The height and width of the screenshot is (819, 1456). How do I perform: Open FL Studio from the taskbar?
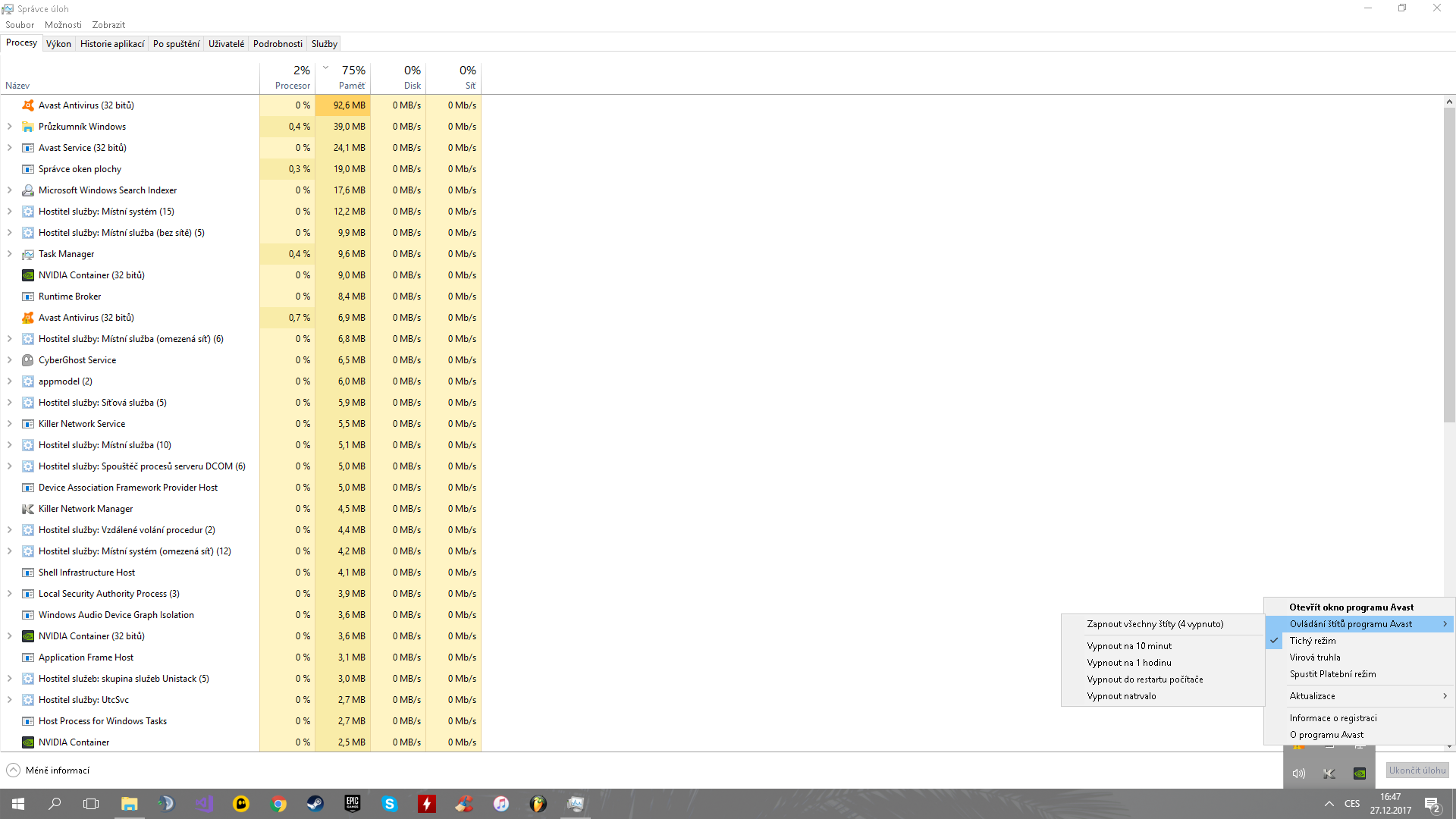(x=538, y=804)
